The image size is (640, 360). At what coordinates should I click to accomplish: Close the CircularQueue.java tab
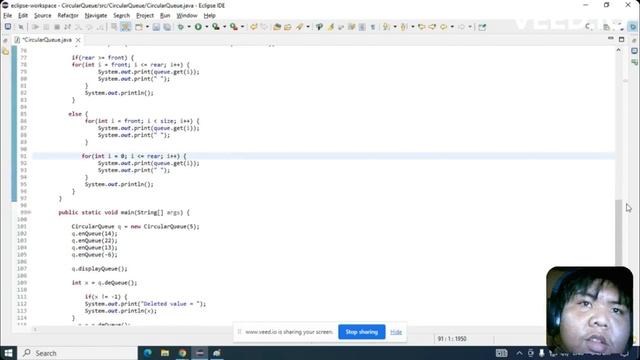click(78, 40)
